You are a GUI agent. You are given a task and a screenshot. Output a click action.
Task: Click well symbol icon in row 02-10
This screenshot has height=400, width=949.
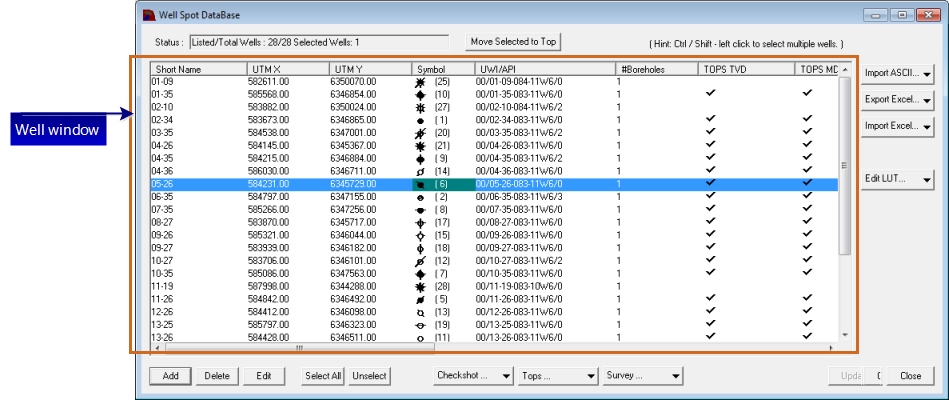coord(419,107)
